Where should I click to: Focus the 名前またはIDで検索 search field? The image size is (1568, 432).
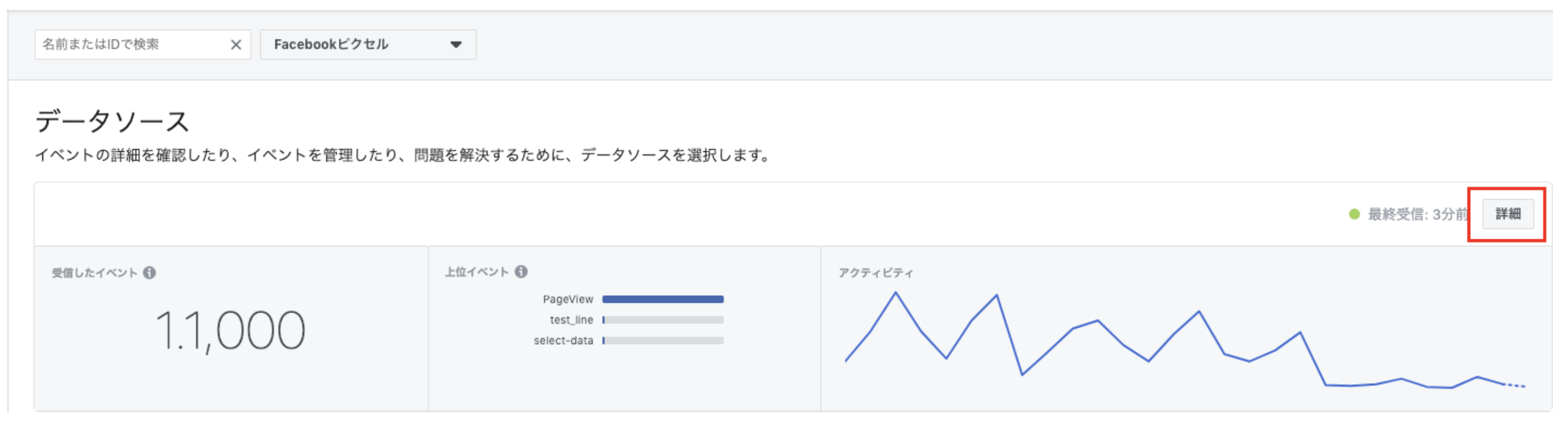pos(131,44)
